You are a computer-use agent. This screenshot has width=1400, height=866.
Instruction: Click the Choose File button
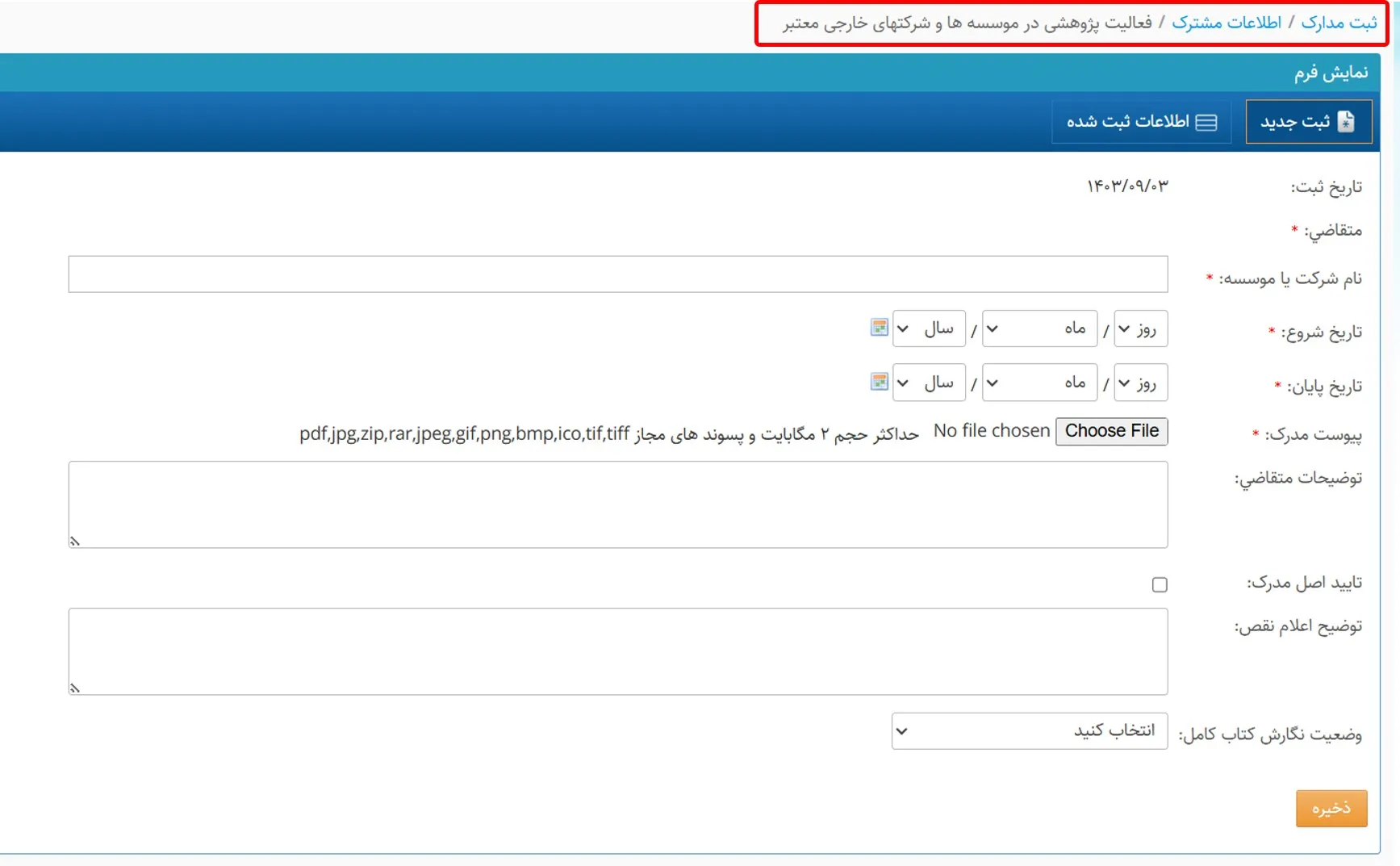click(x=1111, y=431)
